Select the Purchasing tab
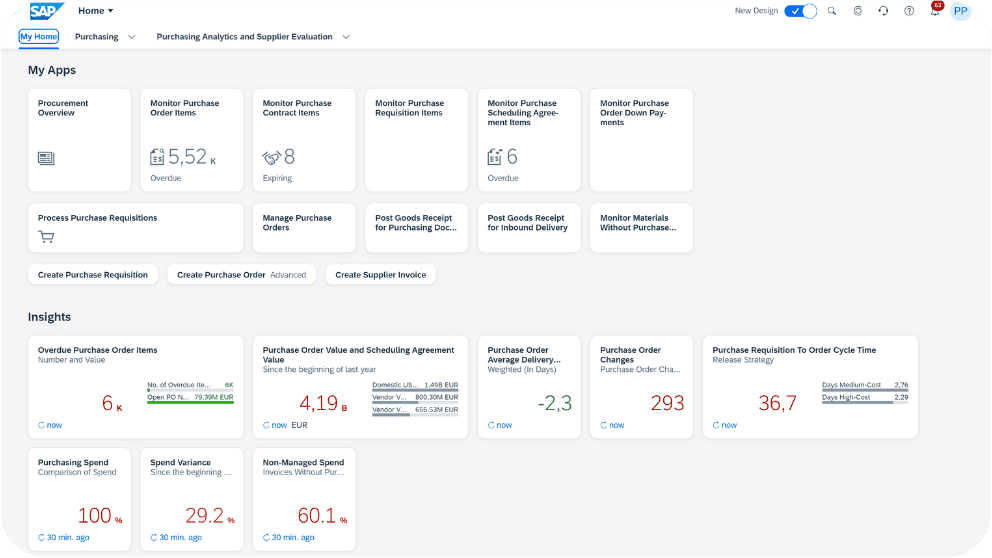 point(97,37)
